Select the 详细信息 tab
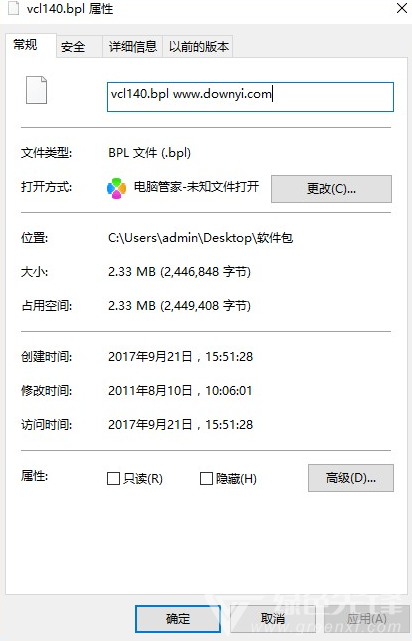The width and height of the screenshot is (412, 641). [x=133, y=47]
